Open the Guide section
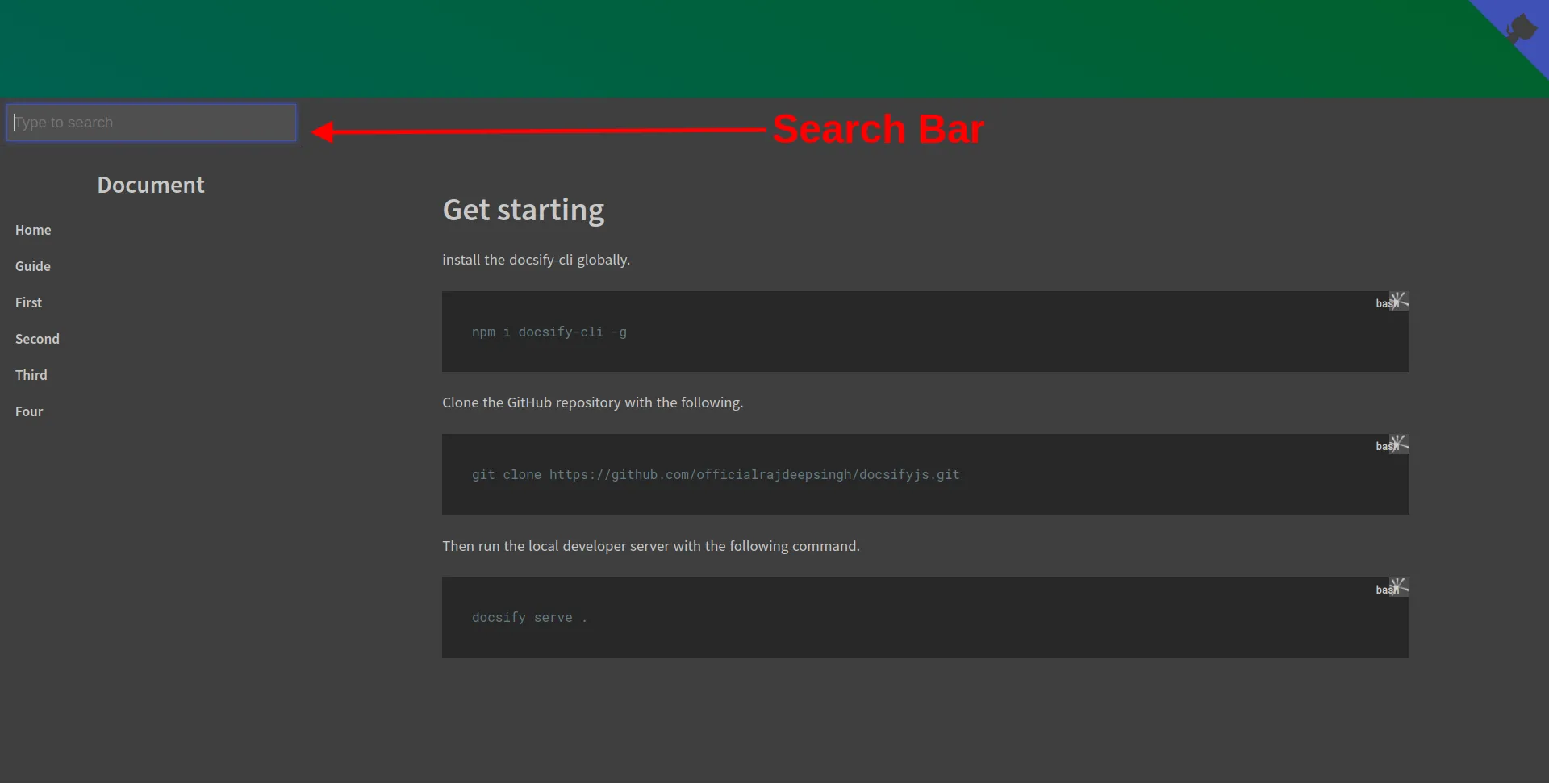1549x784 pixels. pos(33,266)
